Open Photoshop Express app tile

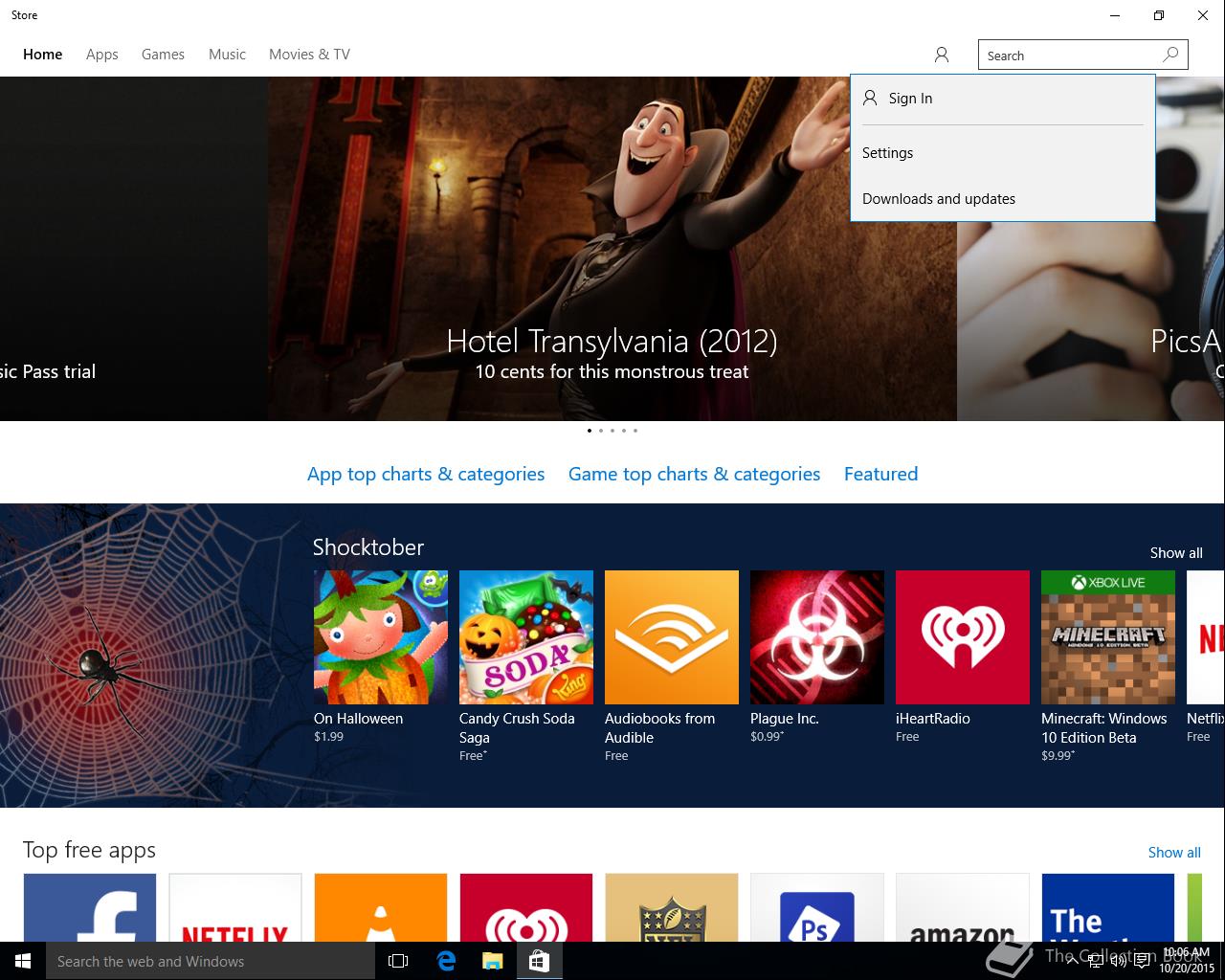pyautogui.click(x=817, y=907)
